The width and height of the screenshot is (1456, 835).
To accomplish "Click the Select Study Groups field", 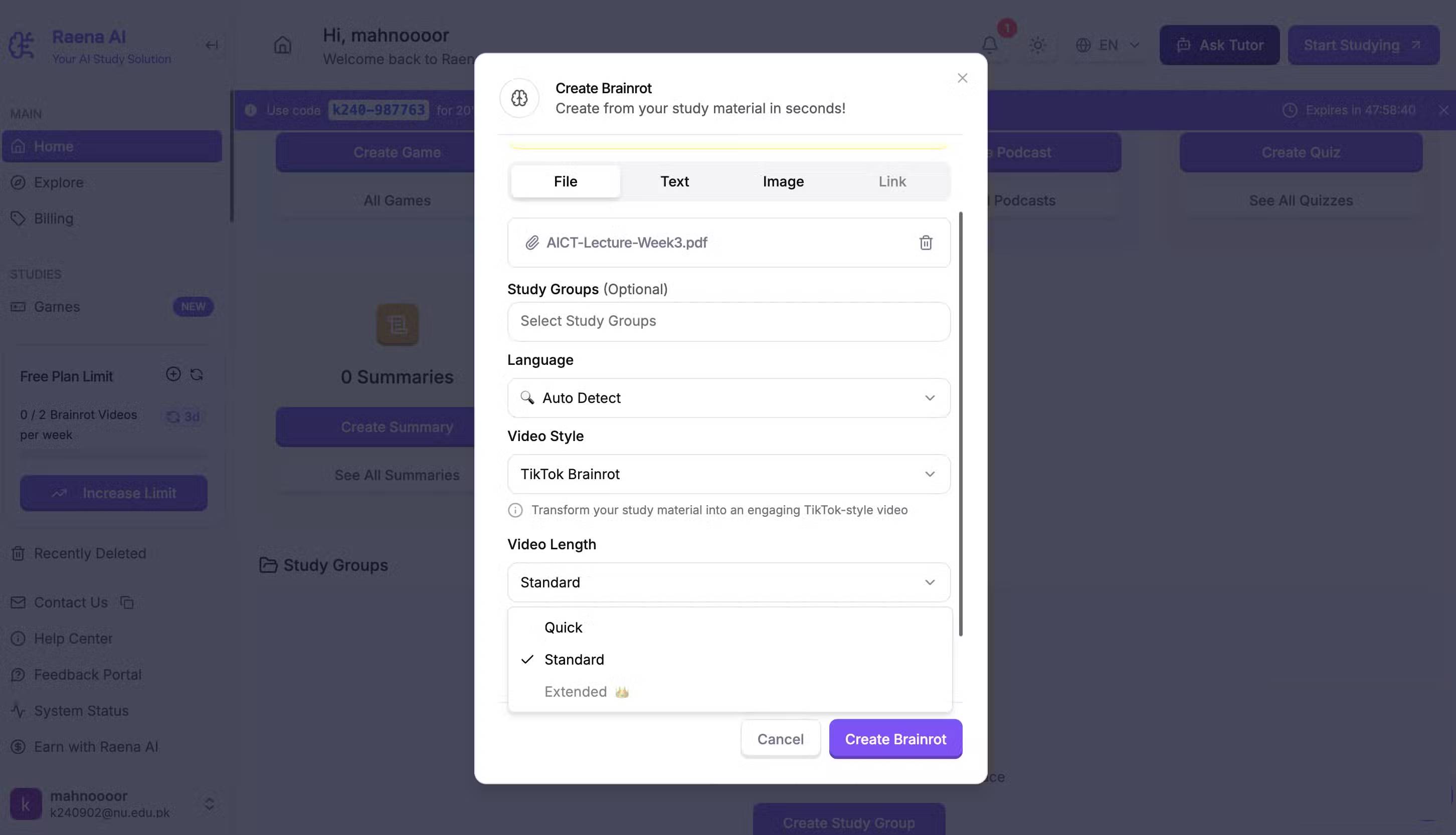I will (x=728, y=321).
